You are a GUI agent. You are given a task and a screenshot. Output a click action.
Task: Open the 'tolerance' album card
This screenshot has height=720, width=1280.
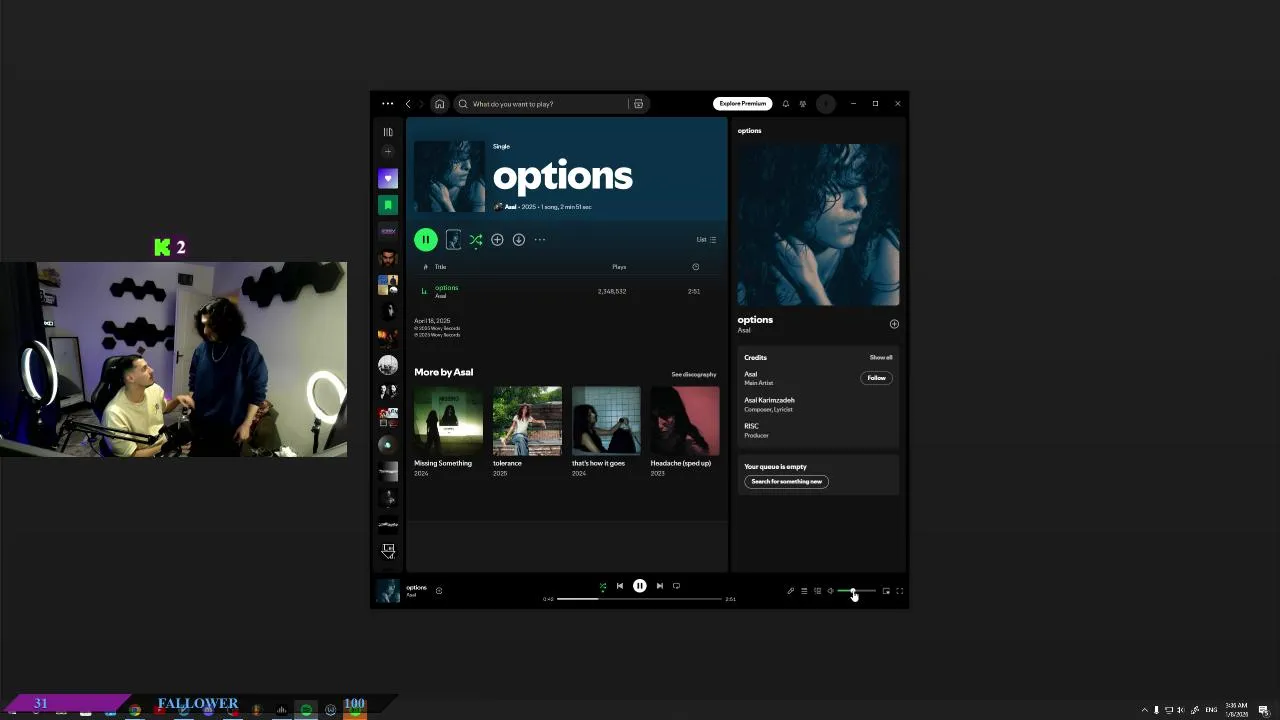click(x=527, y=431)
